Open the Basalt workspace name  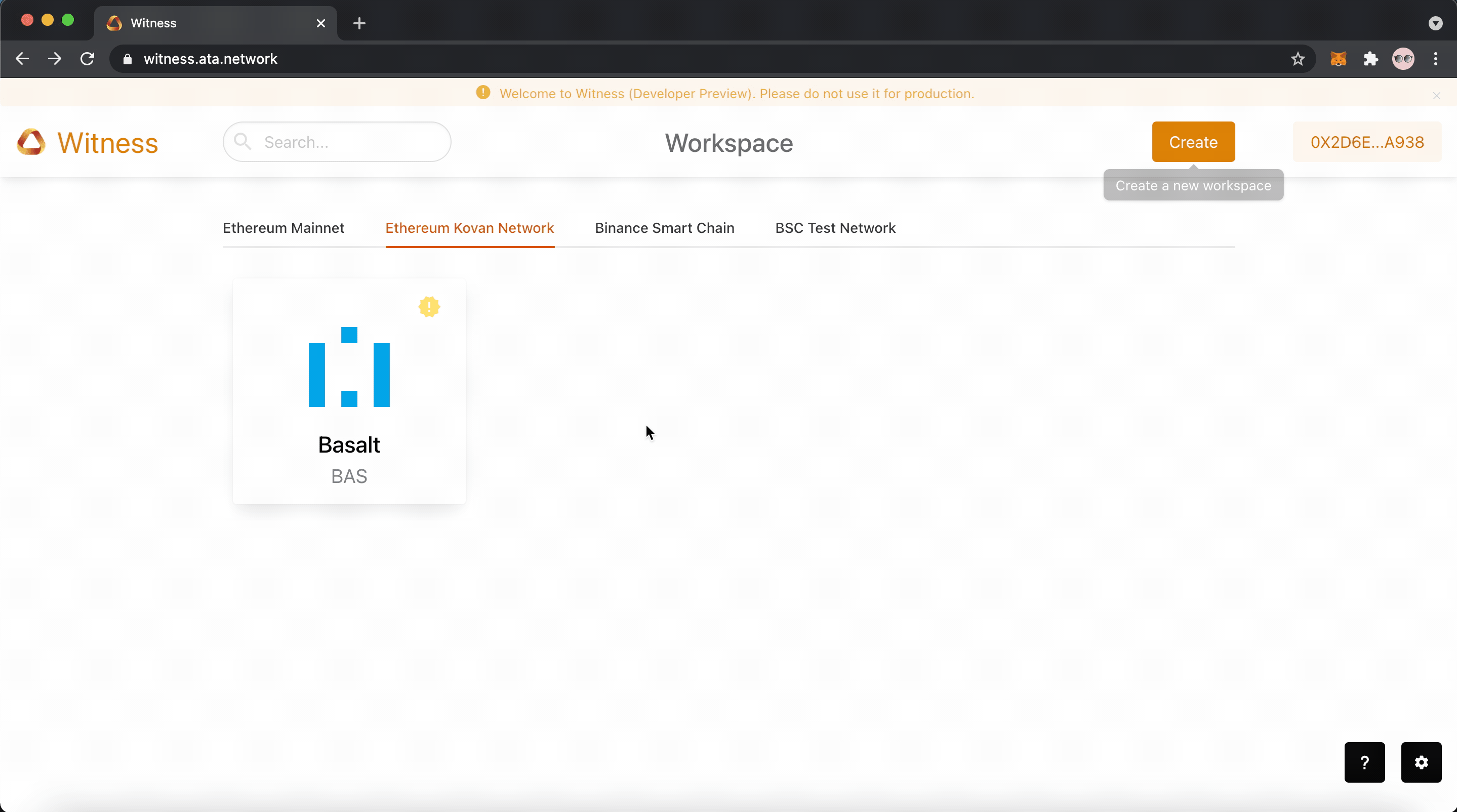[x=349, y=445]
